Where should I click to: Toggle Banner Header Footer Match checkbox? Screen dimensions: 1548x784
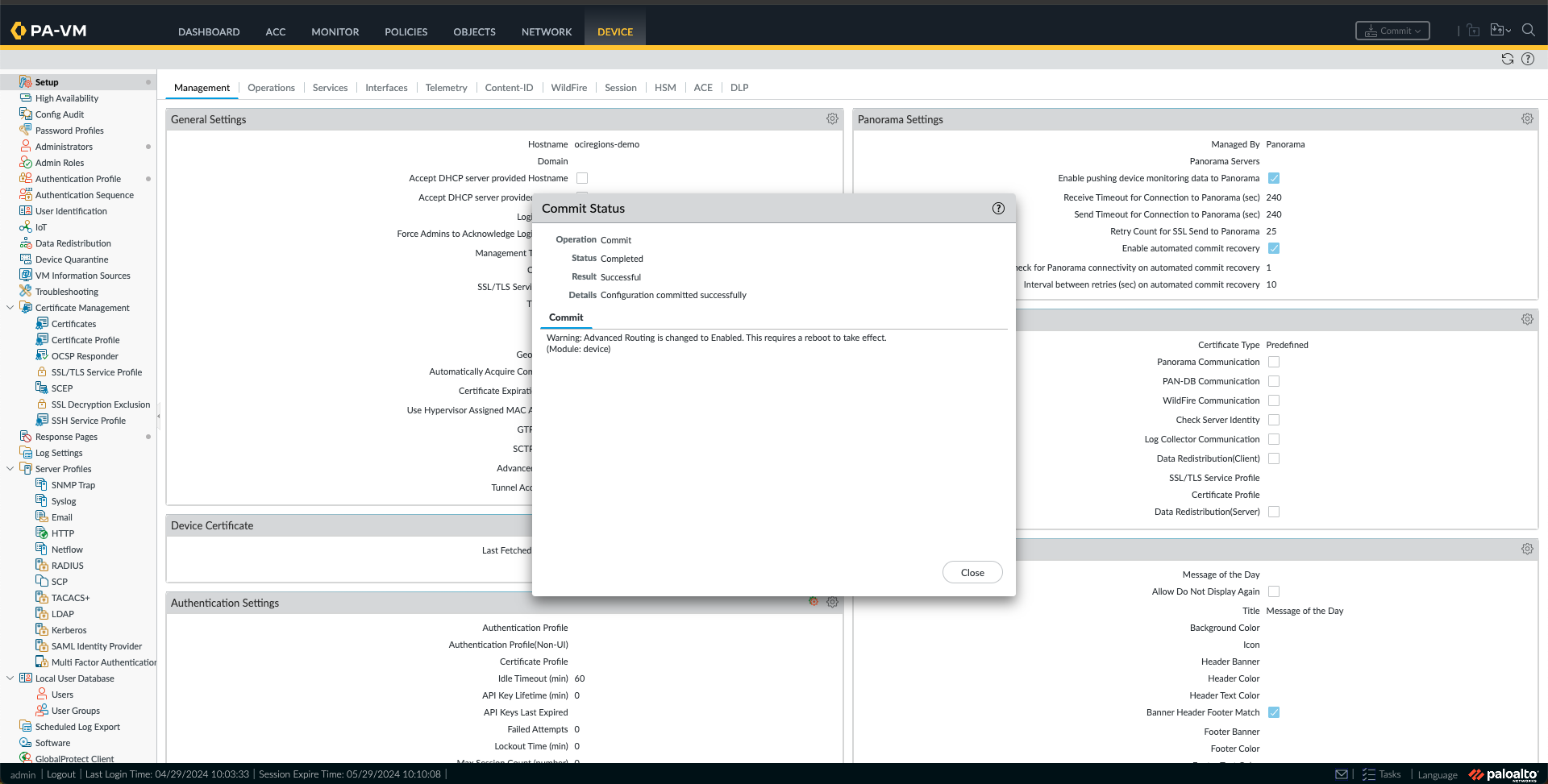pos(1274,713)
